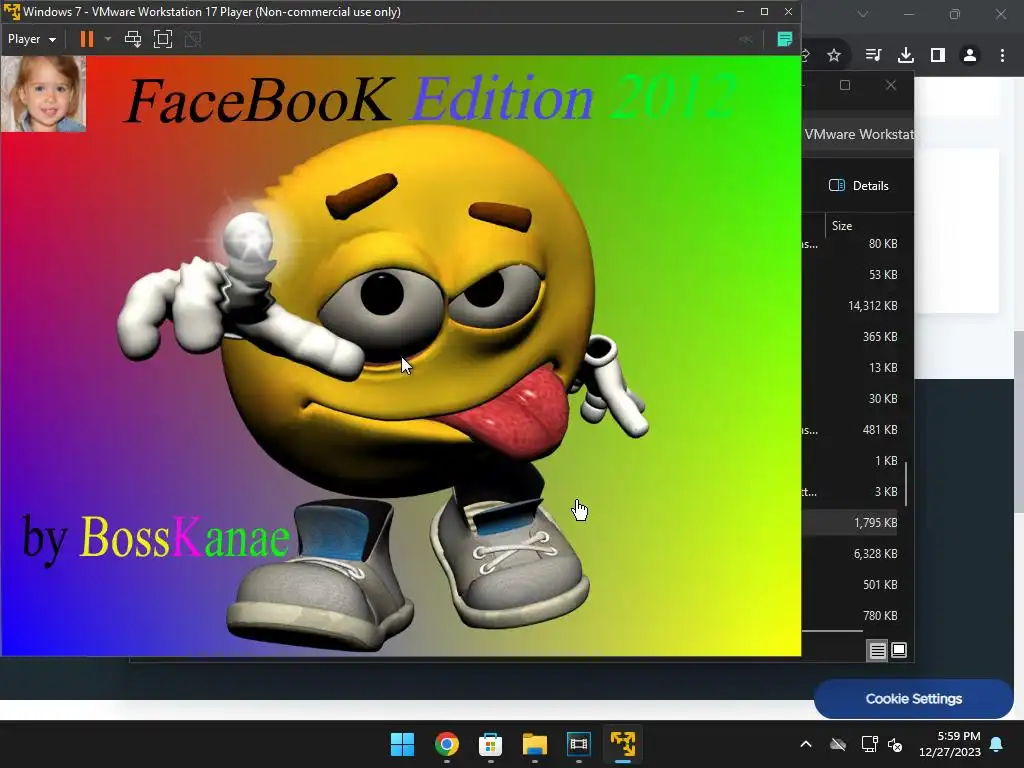Open Google Chrome from the taskbar
Viewport: 1024px width, 768px height.
click(447, 744)
